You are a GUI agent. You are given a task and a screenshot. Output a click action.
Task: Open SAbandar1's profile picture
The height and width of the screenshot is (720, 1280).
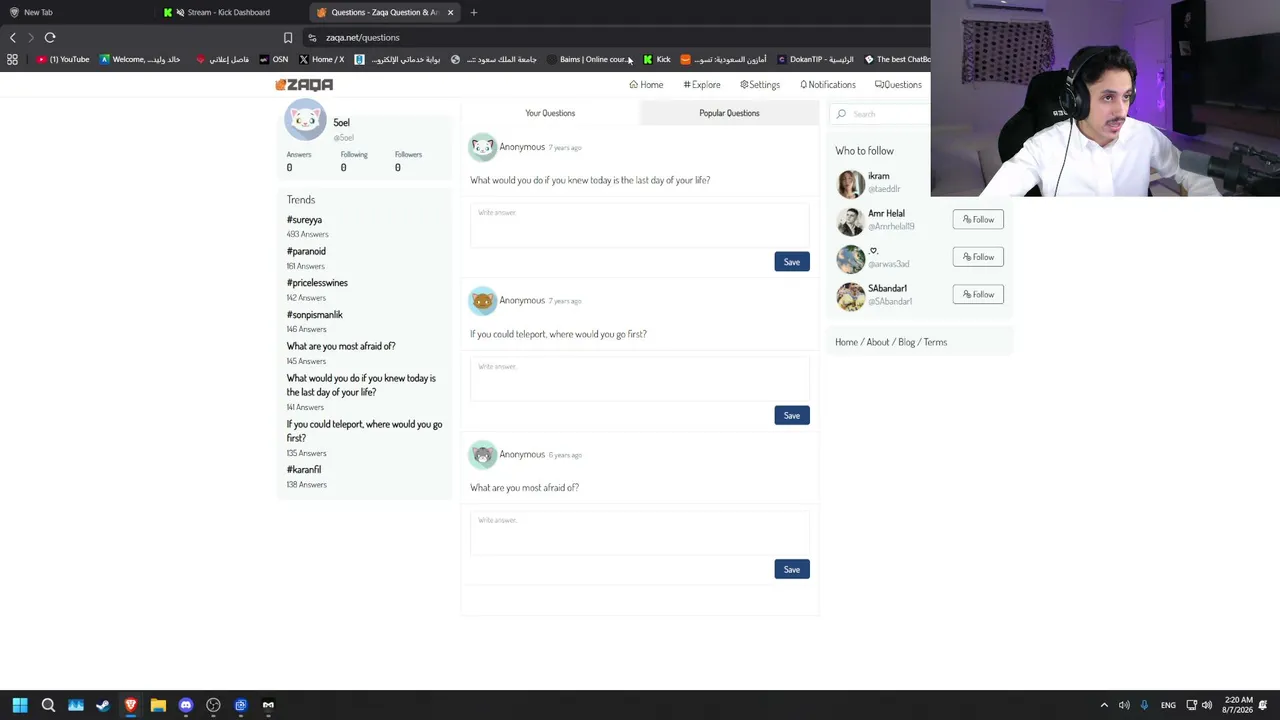(850, 296)
